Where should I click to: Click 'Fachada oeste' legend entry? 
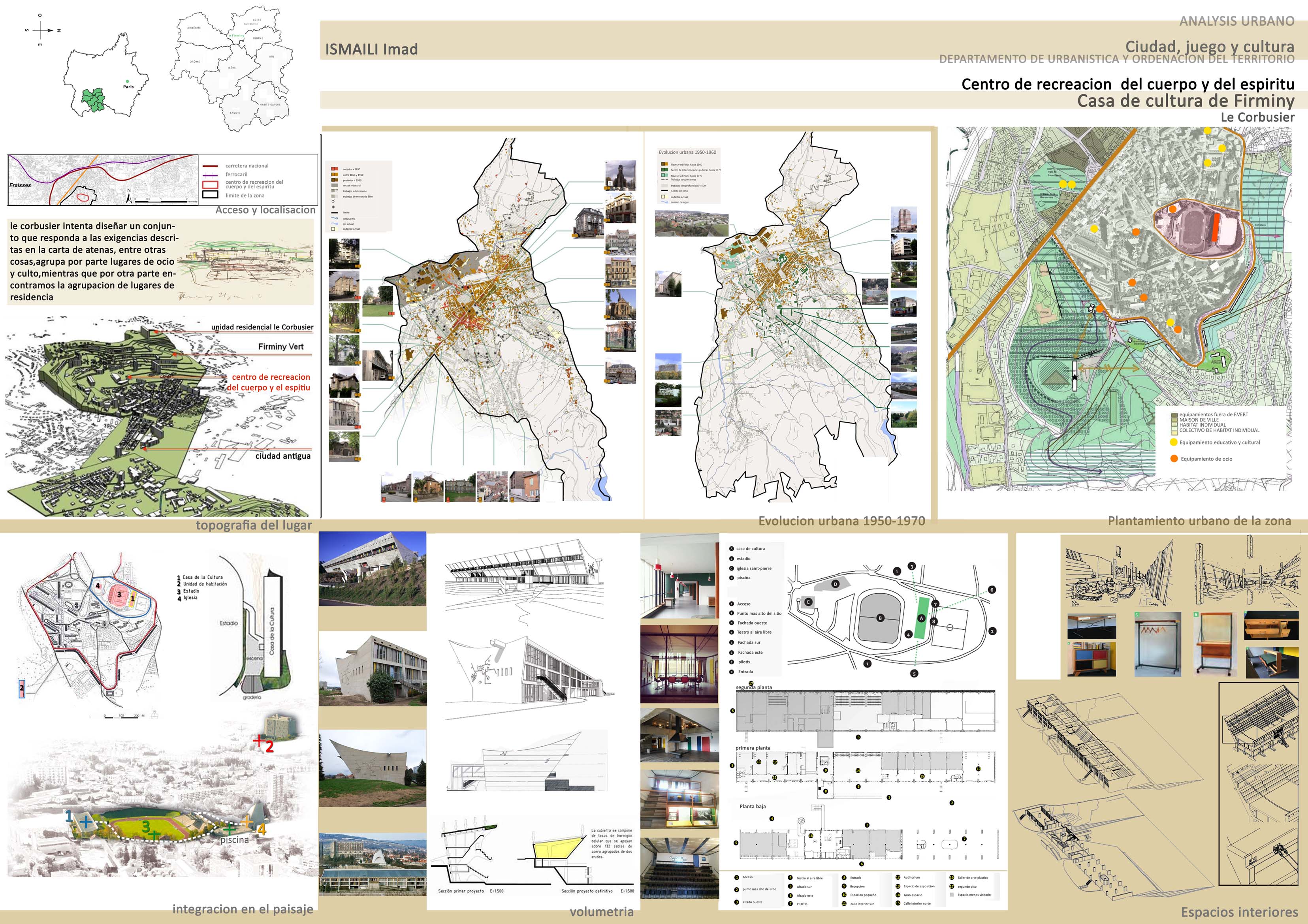point(752,623)
